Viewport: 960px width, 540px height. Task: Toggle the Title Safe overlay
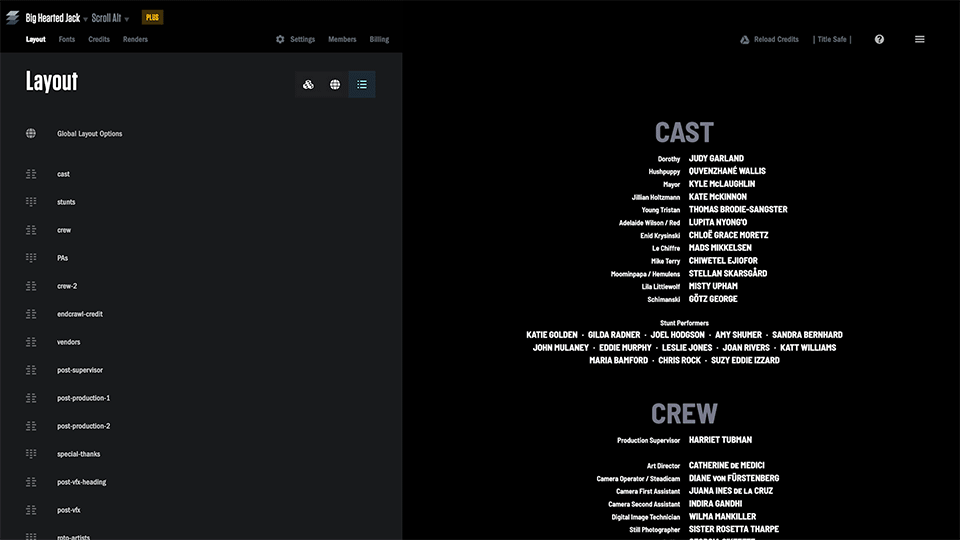pos(832,39)
